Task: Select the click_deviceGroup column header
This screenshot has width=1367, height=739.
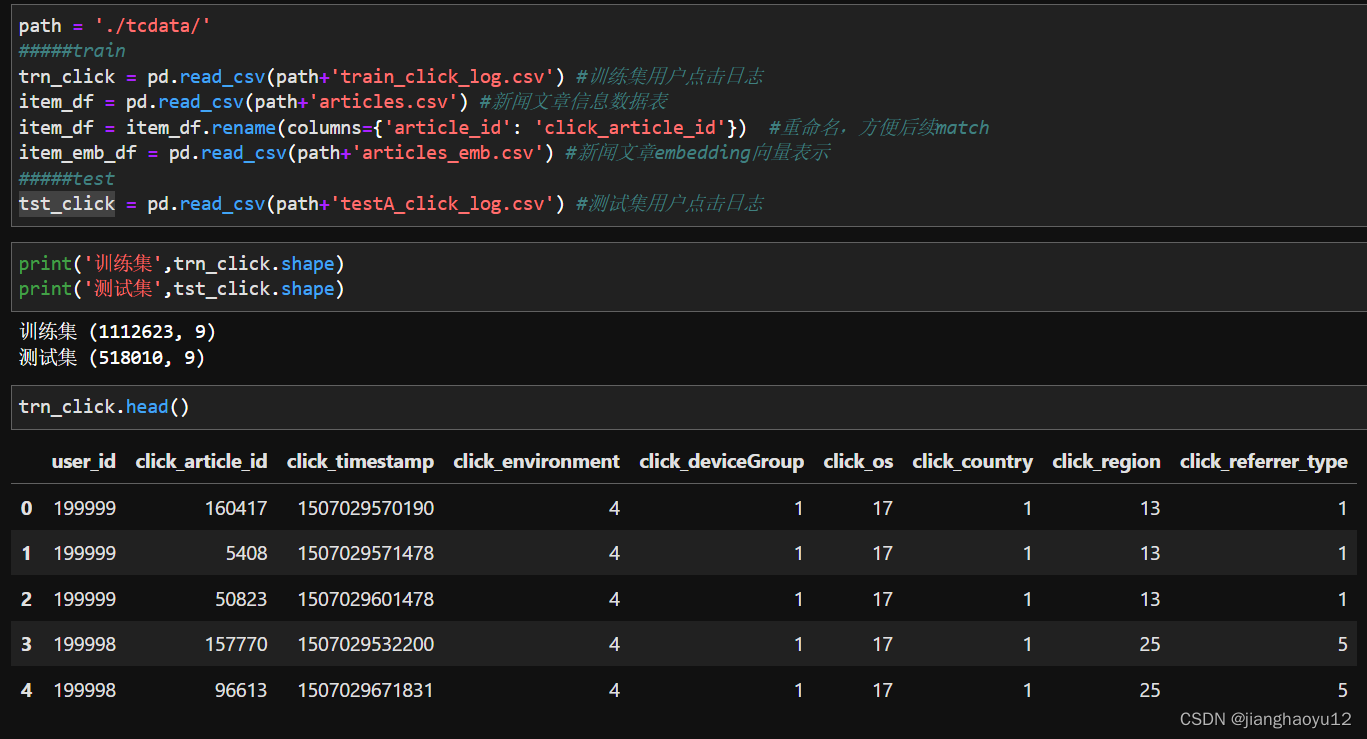Action: point(721,461)
